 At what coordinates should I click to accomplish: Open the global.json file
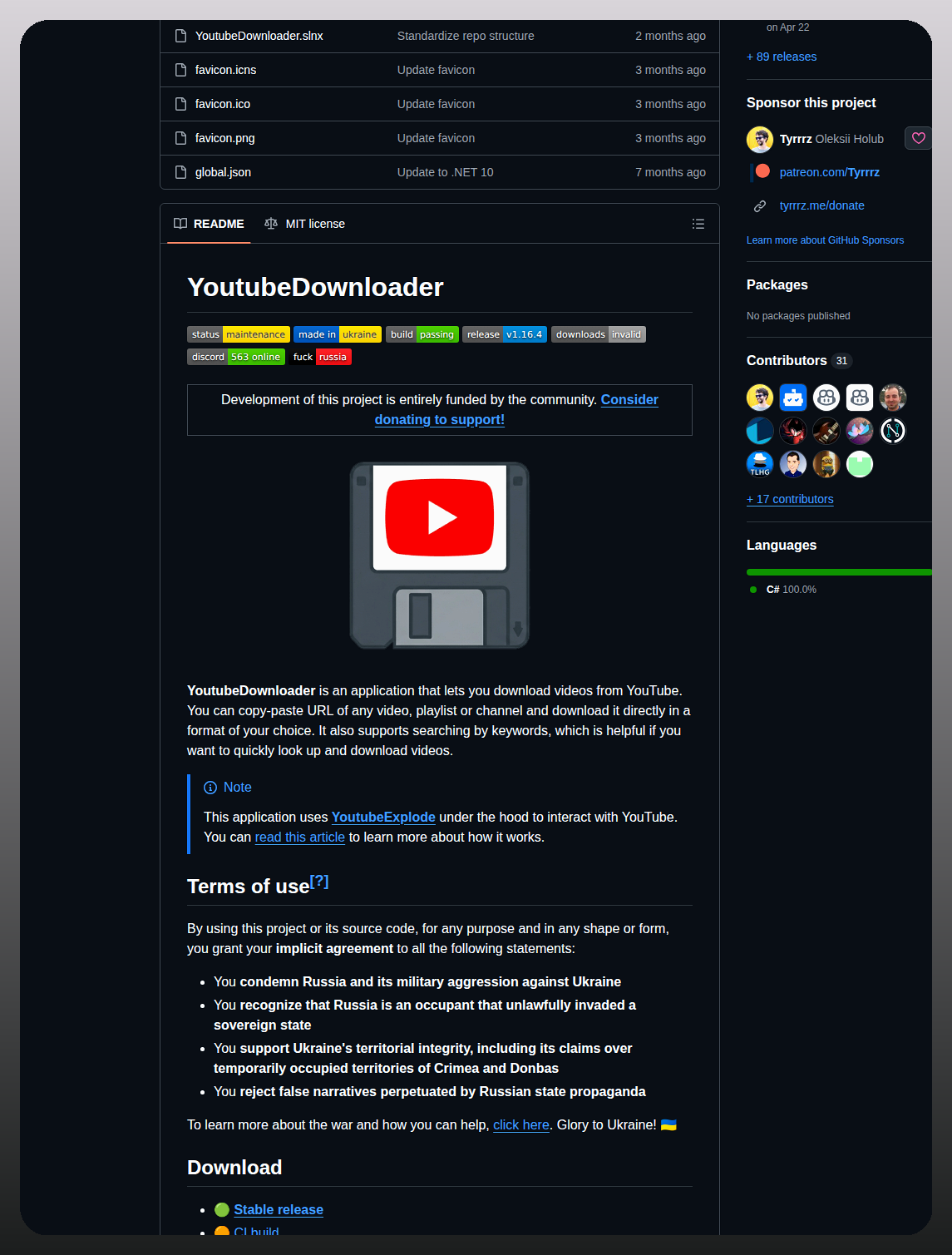click(x=223, y=172)
